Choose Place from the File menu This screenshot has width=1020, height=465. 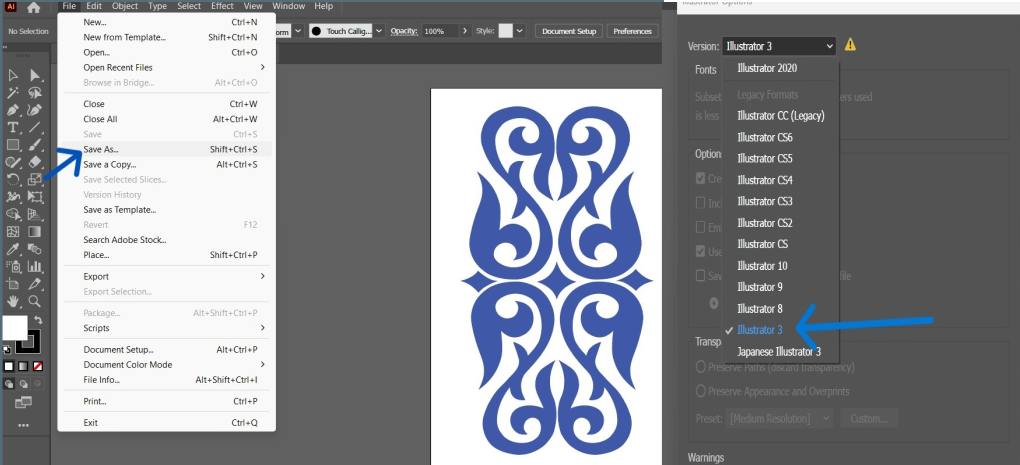click(x=167, y=255)
